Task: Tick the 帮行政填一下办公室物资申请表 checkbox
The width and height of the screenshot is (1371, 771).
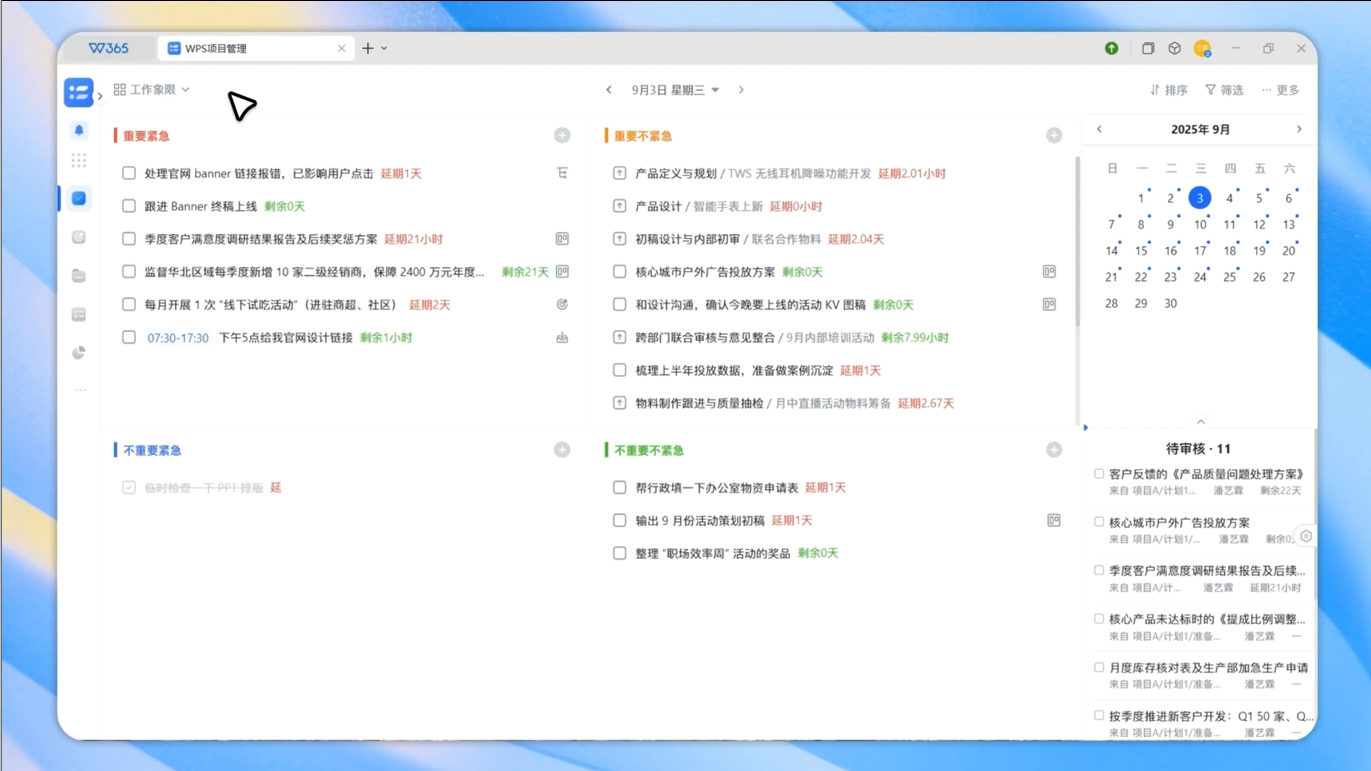Action: tap(620, 488)
